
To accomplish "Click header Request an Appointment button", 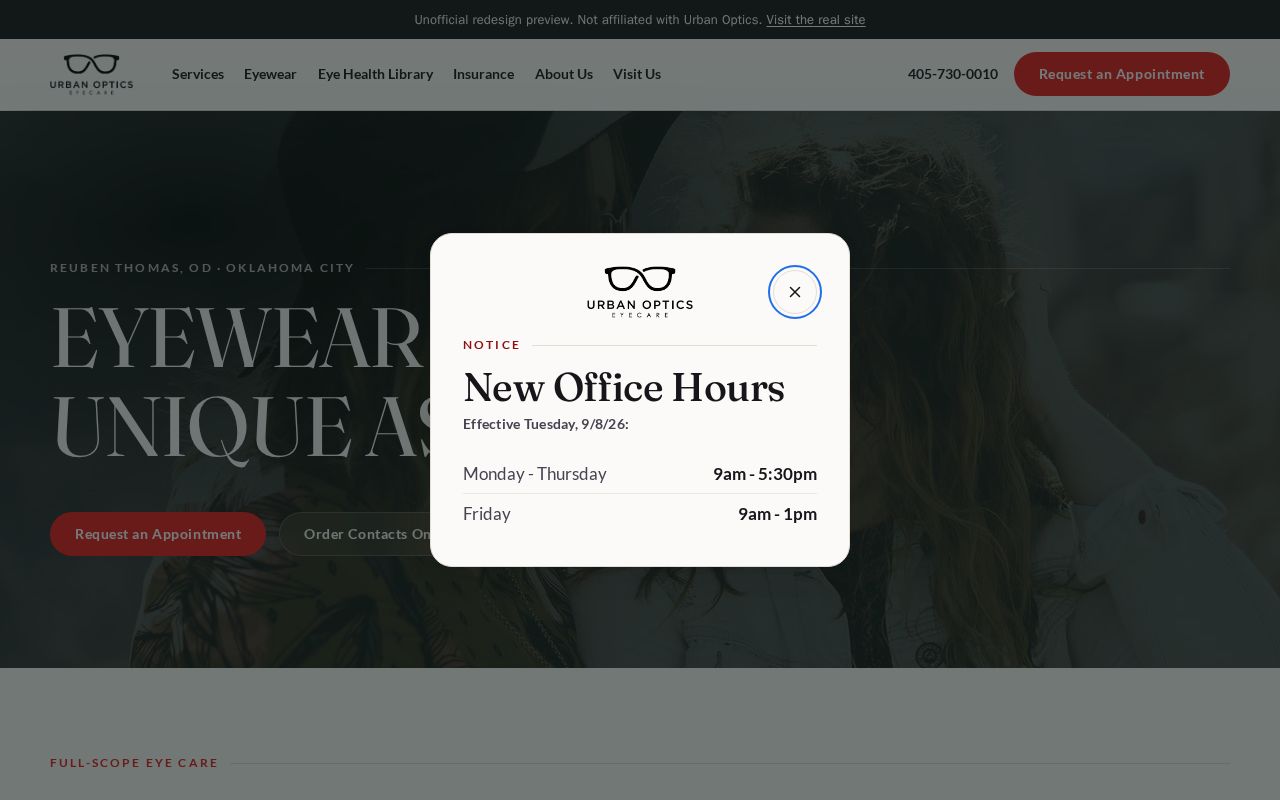I will coord(1122,74).
